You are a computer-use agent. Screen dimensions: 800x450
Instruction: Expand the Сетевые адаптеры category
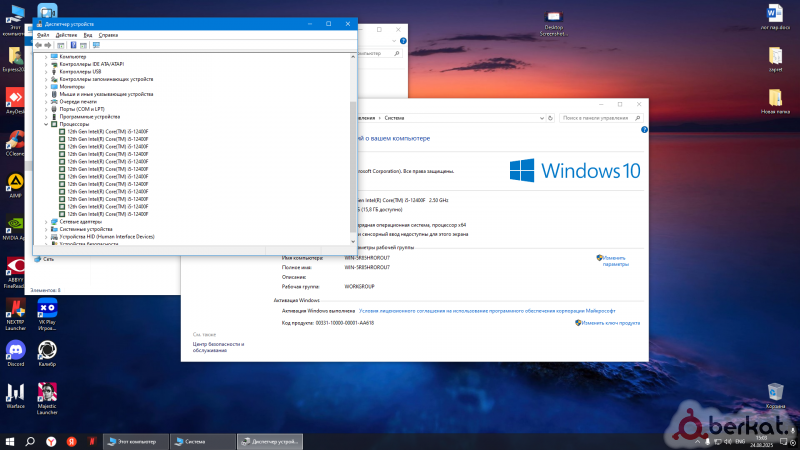pos(46,221)
